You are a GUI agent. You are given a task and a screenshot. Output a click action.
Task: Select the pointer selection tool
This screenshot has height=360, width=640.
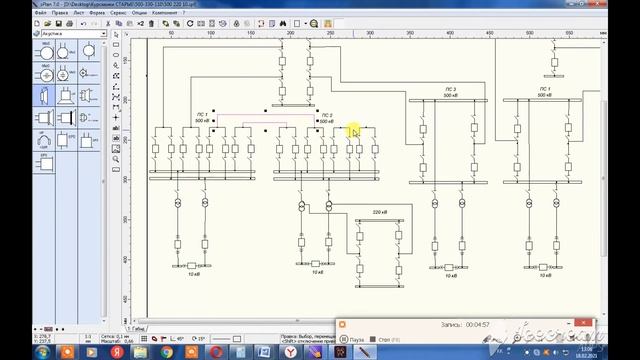(116, 35)
